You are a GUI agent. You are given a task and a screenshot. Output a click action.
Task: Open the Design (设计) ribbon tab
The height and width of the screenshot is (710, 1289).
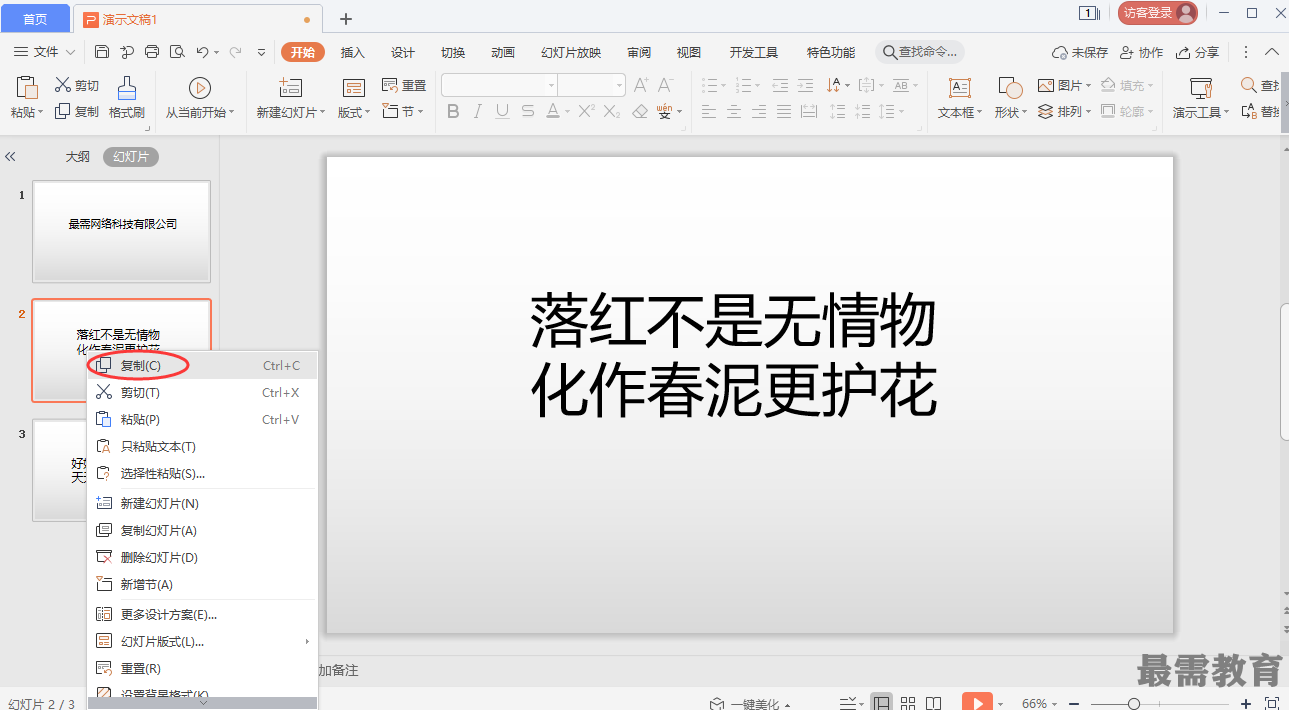[403, 52]
